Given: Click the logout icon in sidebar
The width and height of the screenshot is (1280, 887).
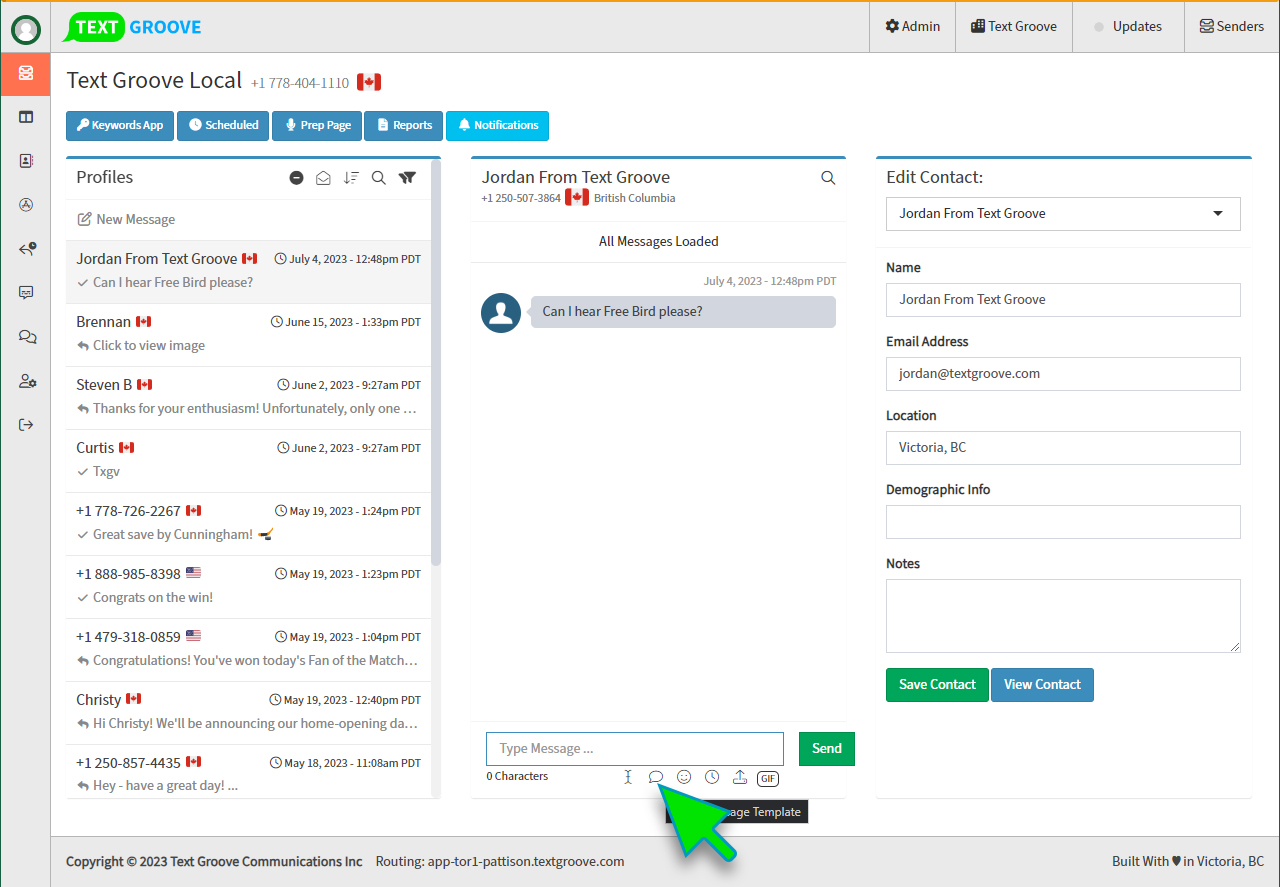Looking at the screenshot, I should [26, 425].
